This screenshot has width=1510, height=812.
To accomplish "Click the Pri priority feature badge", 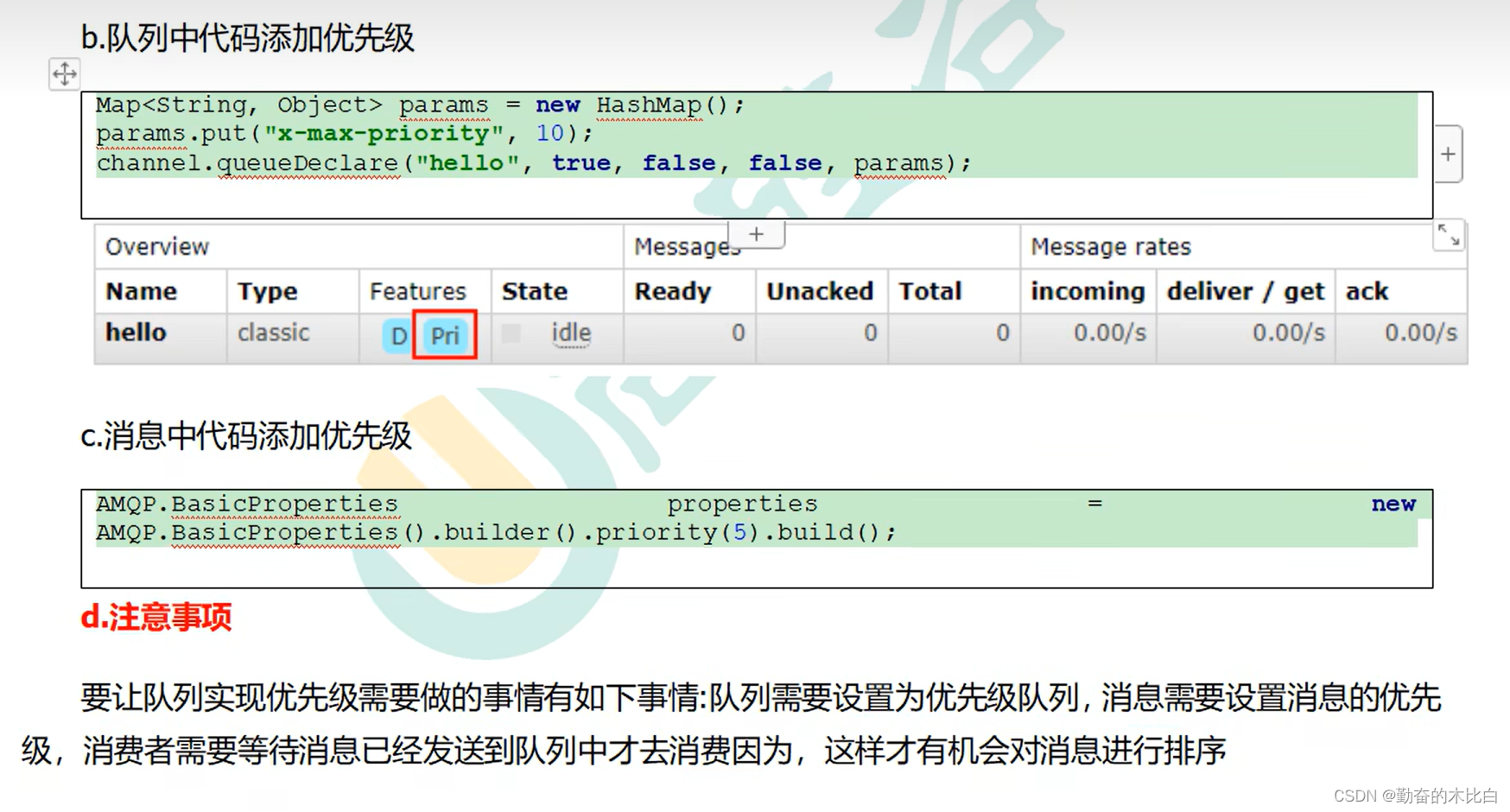I will [x=445, y=335].
